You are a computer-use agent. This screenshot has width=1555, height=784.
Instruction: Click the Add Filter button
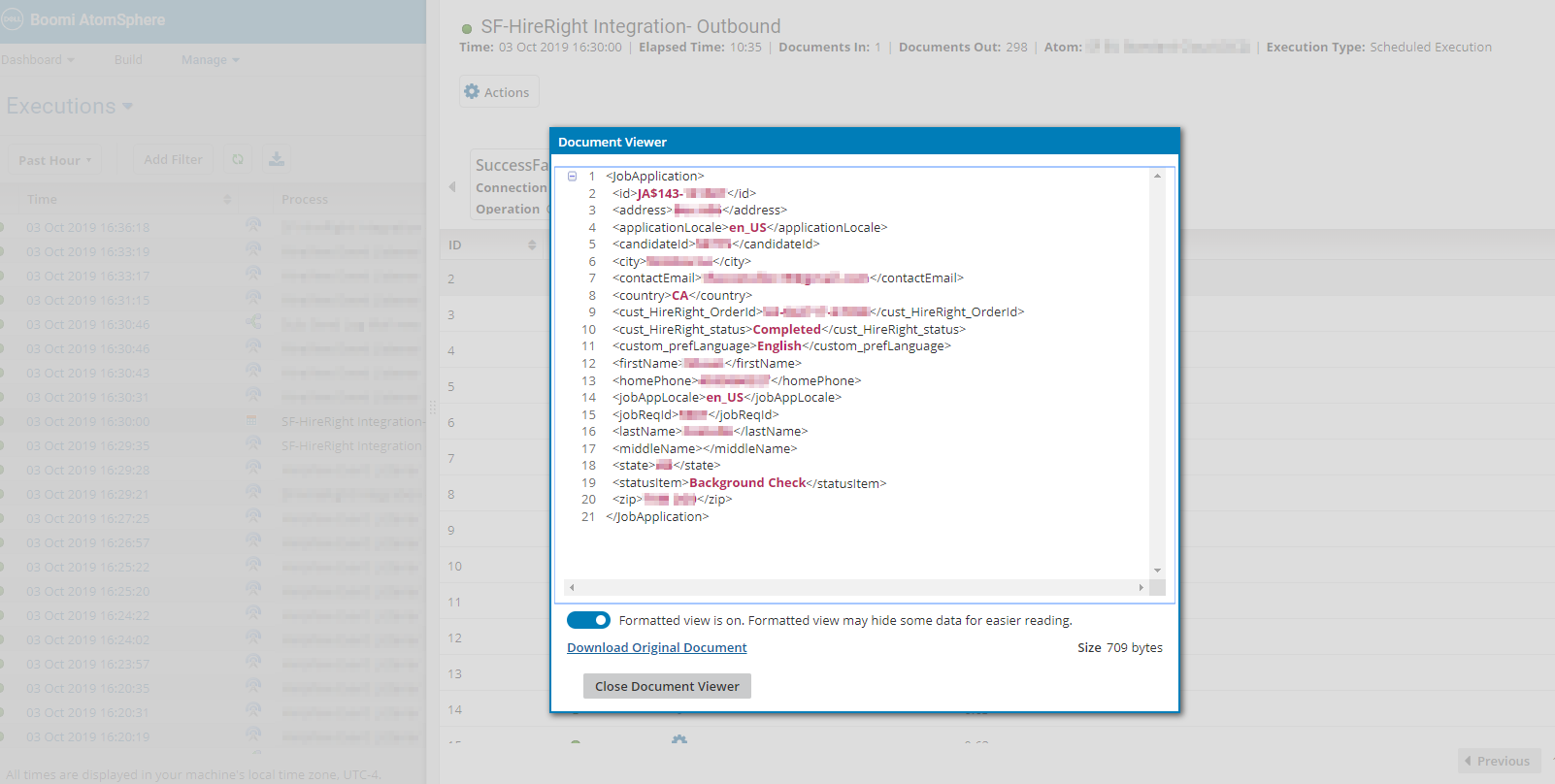coord(173,160)
